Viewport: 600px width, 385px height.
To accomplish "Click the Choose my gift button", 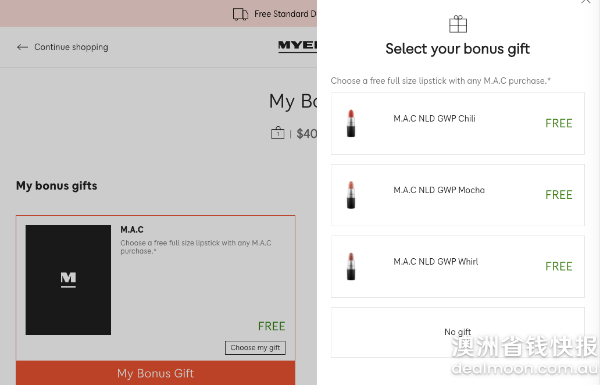I will [x=255, y=347].
